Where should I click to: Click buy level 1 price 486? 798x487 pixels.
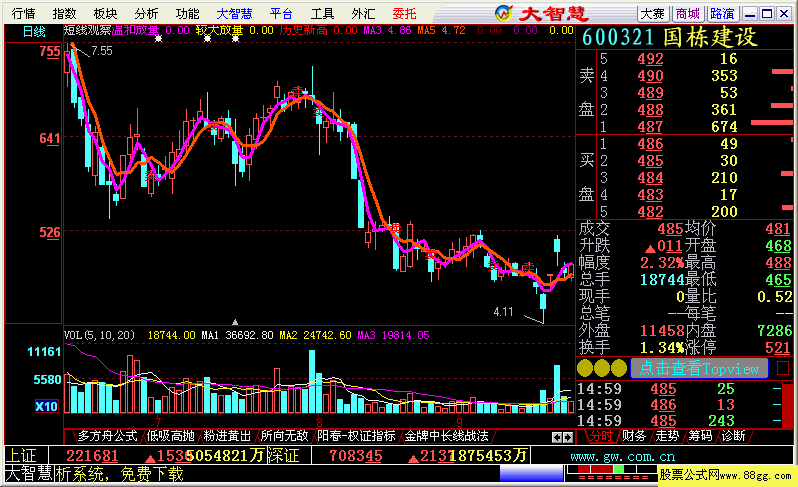650,144
